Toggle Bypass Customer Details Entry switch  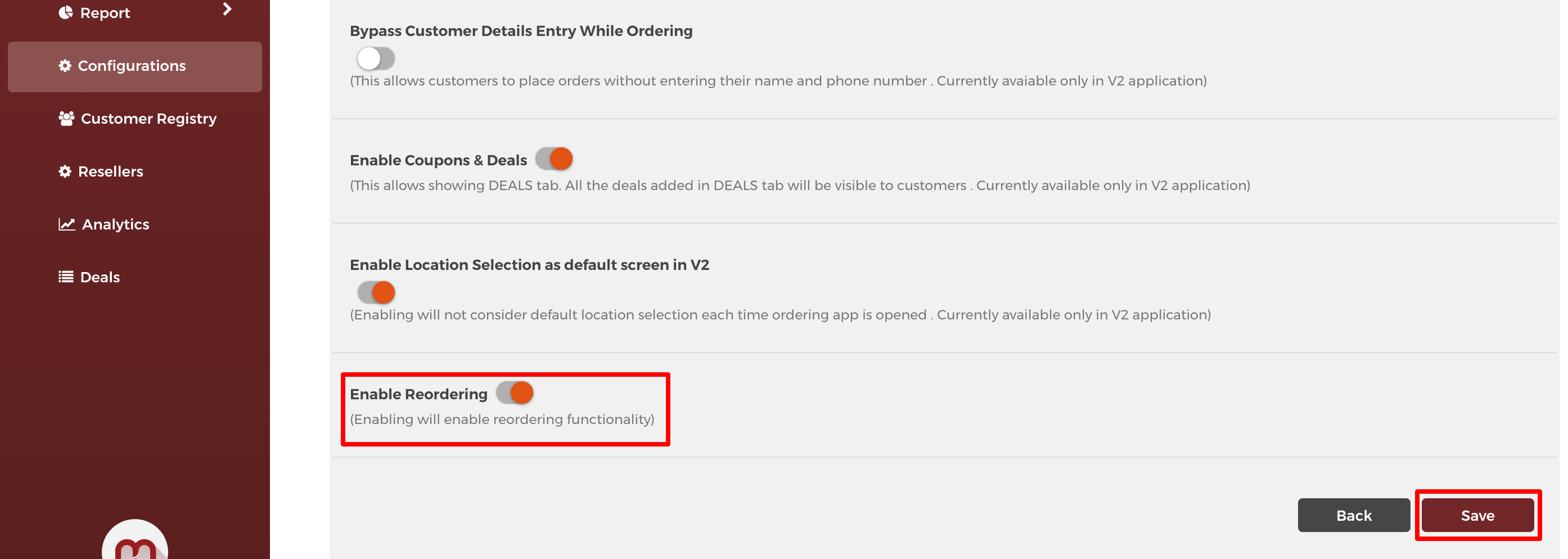click(x=376, y=58)
